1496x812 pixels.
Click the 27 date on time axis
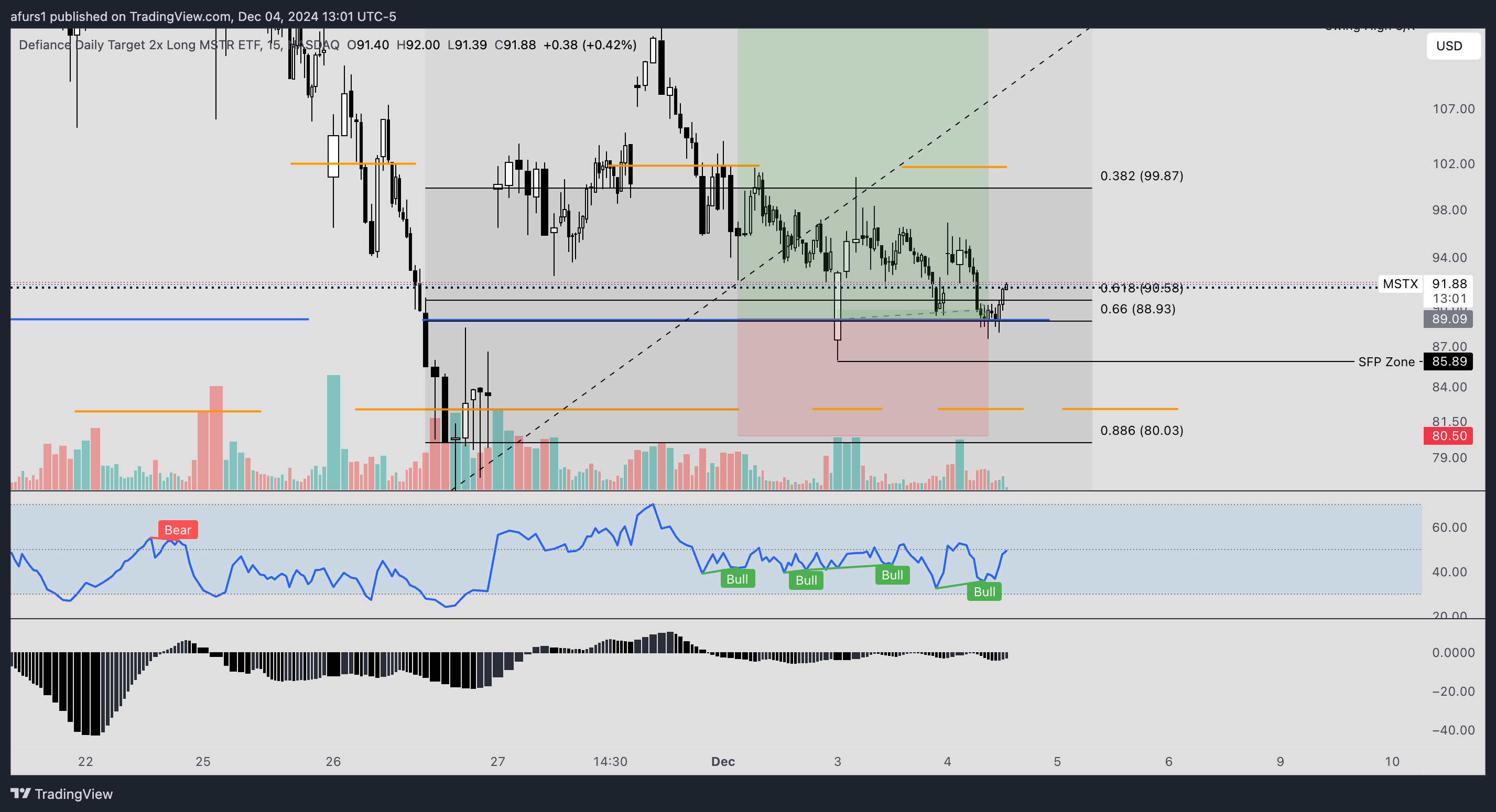pos(497,762)
